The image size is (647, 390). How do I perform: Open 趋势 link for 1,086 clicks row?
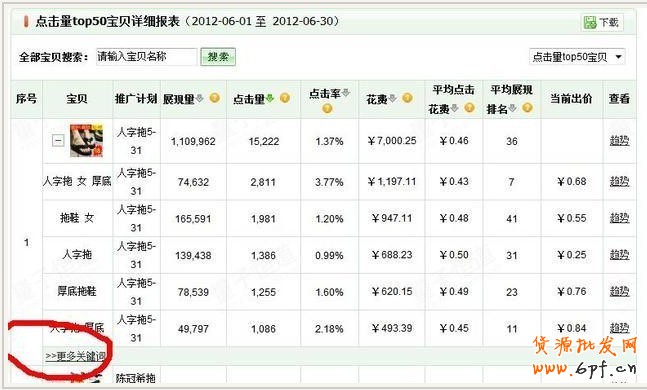click(x=619, y=328)
